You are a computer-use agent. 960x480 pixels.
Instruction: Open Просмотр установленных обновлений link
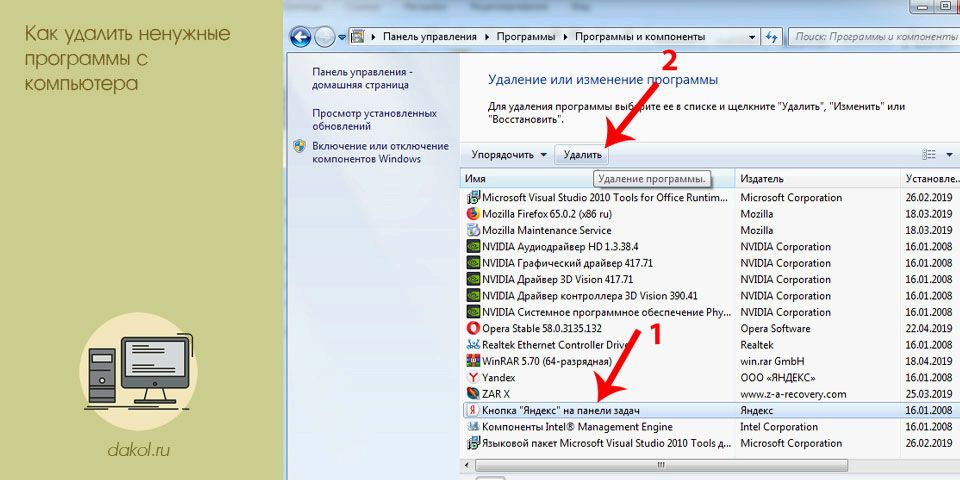tap(375, 120)
